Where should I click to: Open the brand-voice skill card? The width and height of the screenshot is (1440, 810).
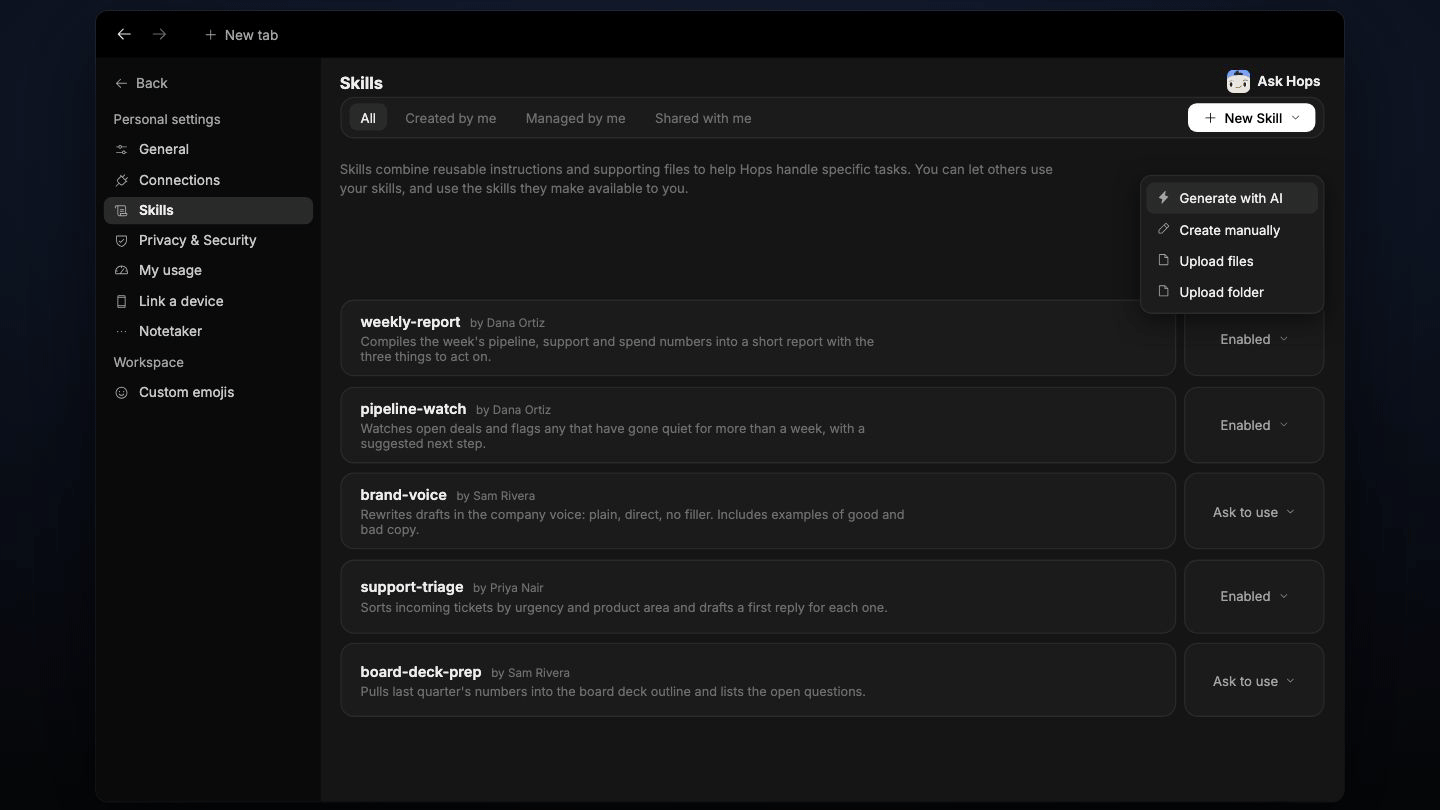click(758, 512)
